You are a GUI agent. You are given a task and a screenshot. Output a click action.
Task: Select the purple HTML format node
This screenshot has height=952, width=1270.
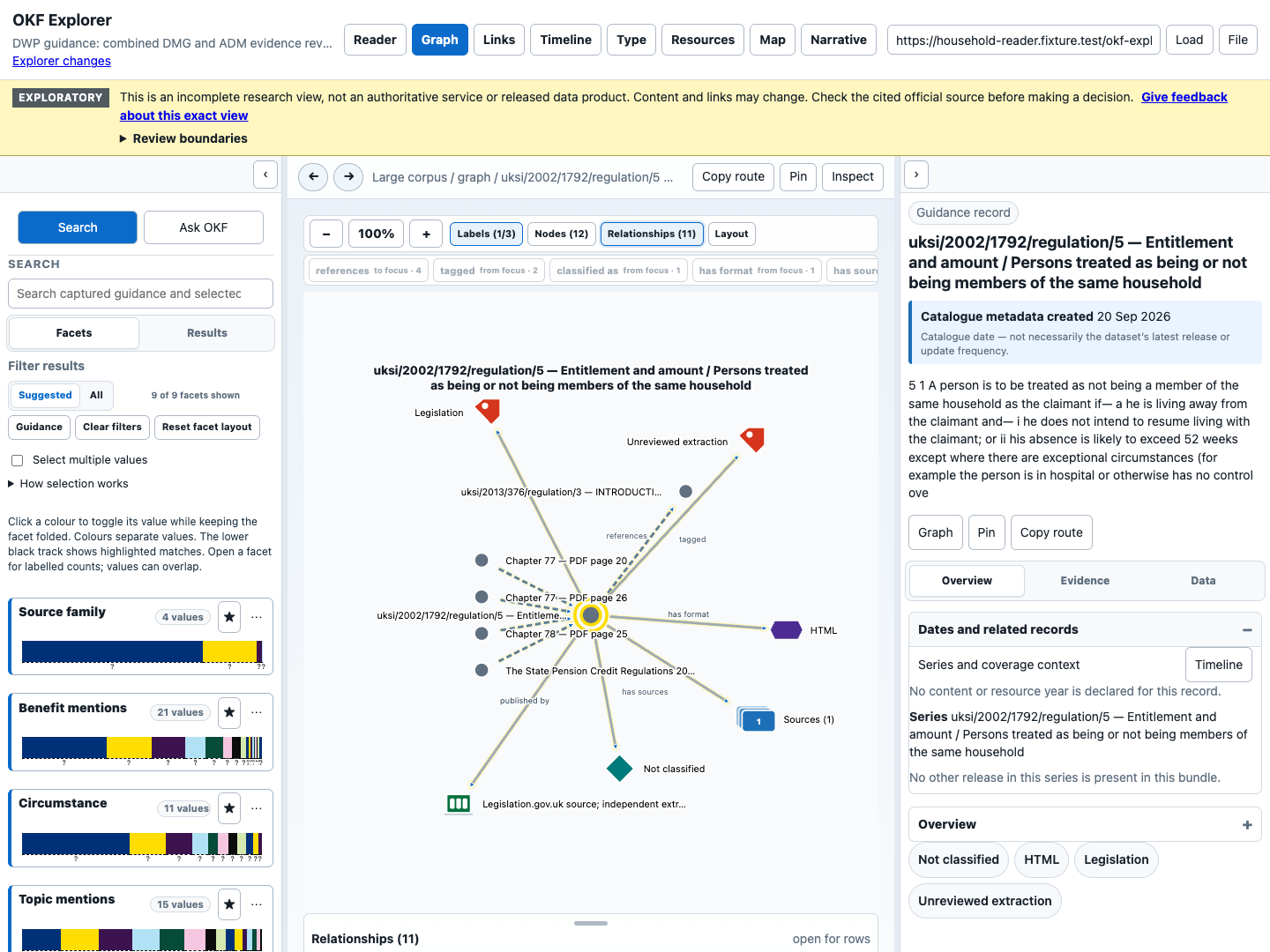[x=786, y=629]
